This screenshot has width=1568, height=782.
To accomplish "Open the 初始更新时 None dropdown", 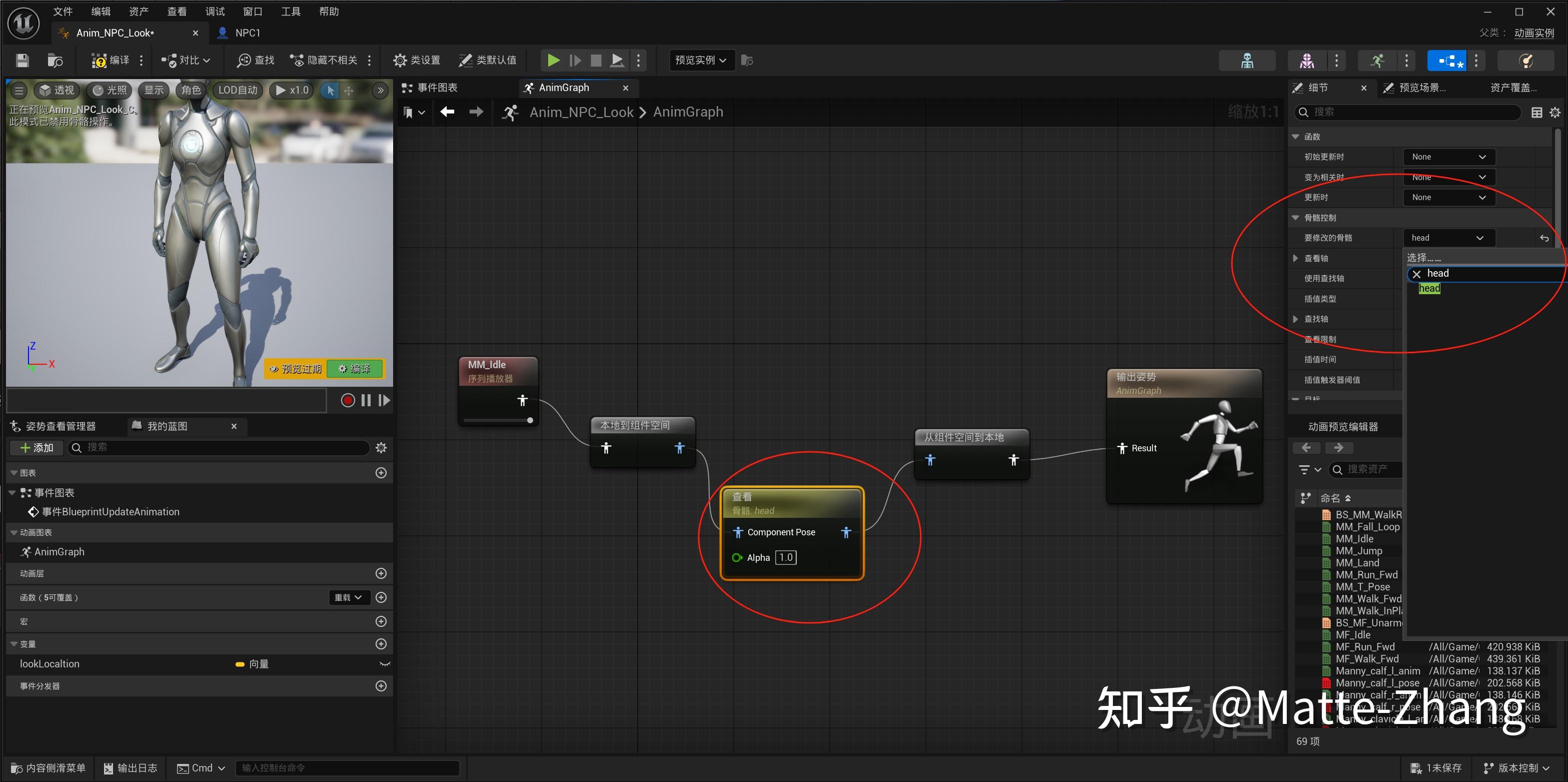I will [1448, 157].
